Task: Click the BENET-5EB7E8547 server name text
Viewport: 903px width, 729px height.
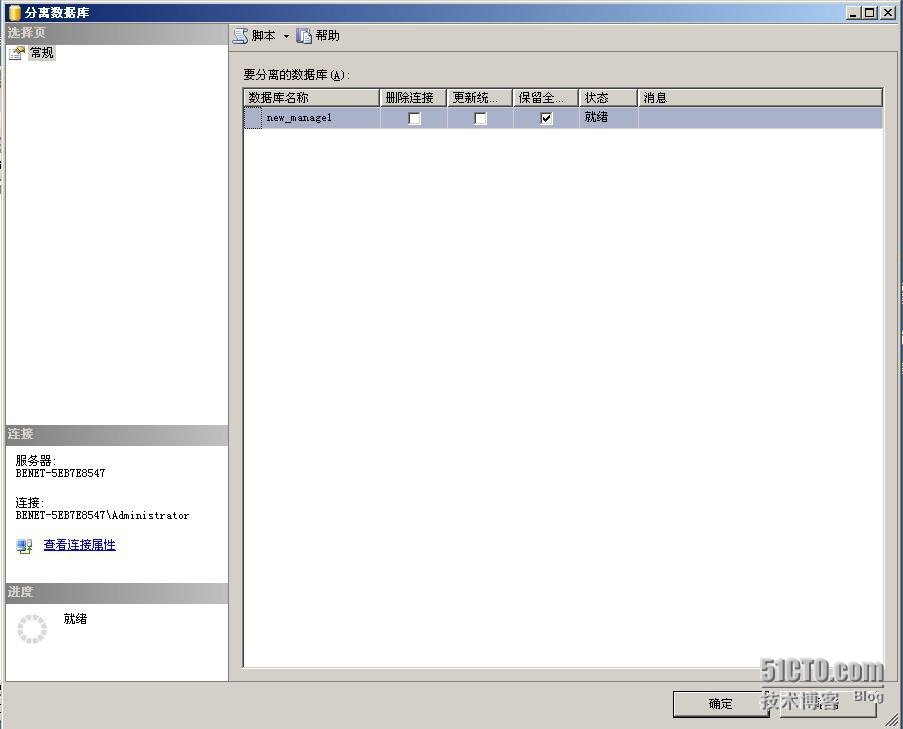Action: tap(60, 473)
